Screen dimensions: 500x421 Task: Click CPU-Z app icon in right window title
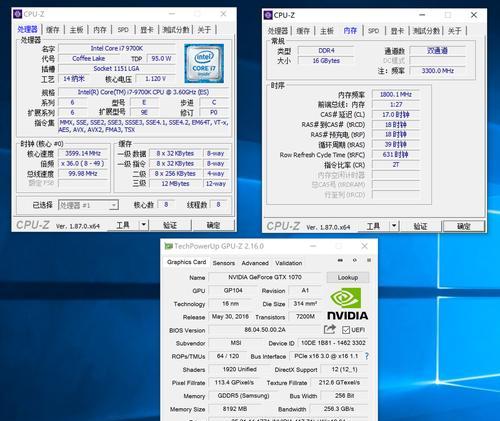pyautogui.click(x=268, y=15)
